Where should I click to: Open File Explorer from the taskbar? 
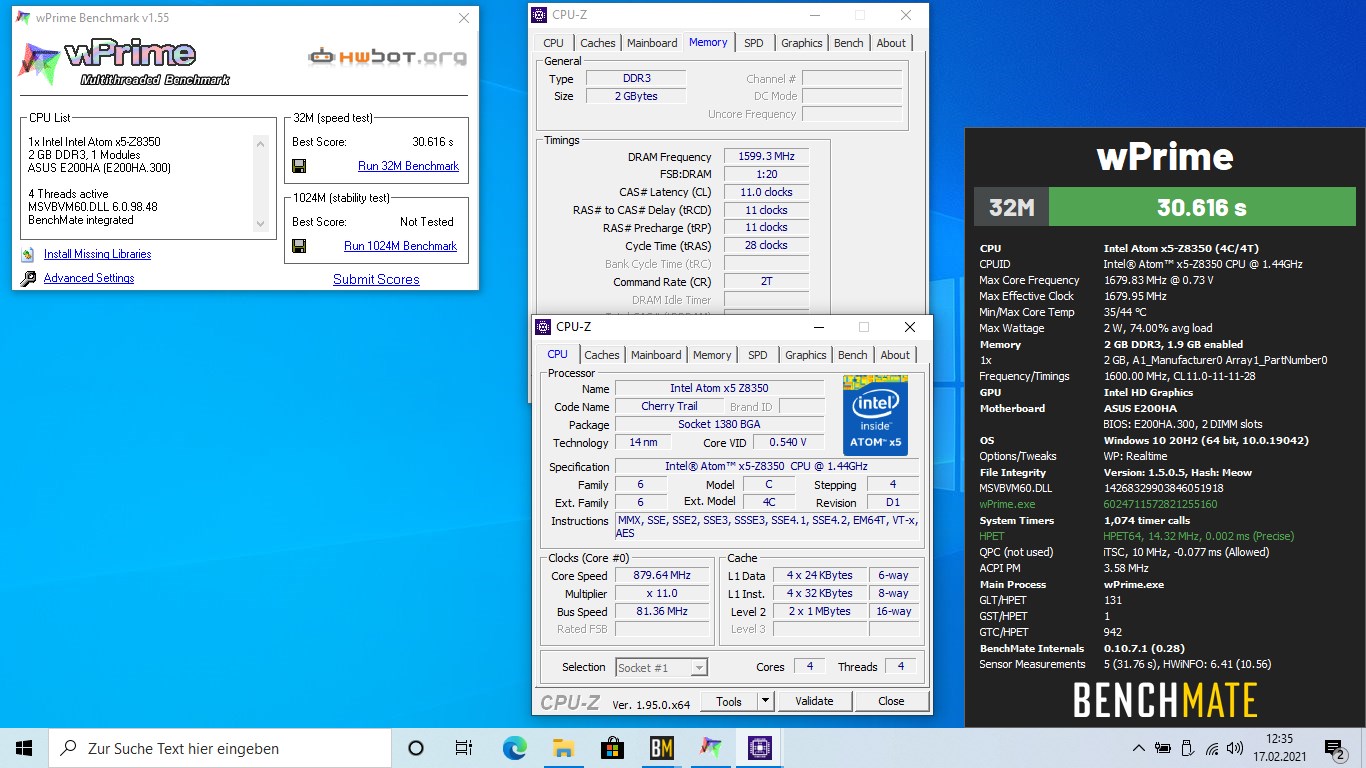click(563, 748)
